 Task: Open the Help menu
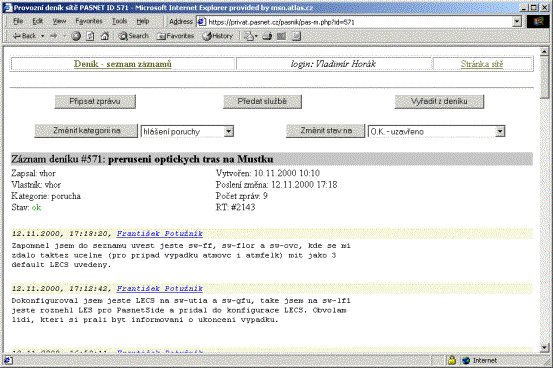click(143, 21)
